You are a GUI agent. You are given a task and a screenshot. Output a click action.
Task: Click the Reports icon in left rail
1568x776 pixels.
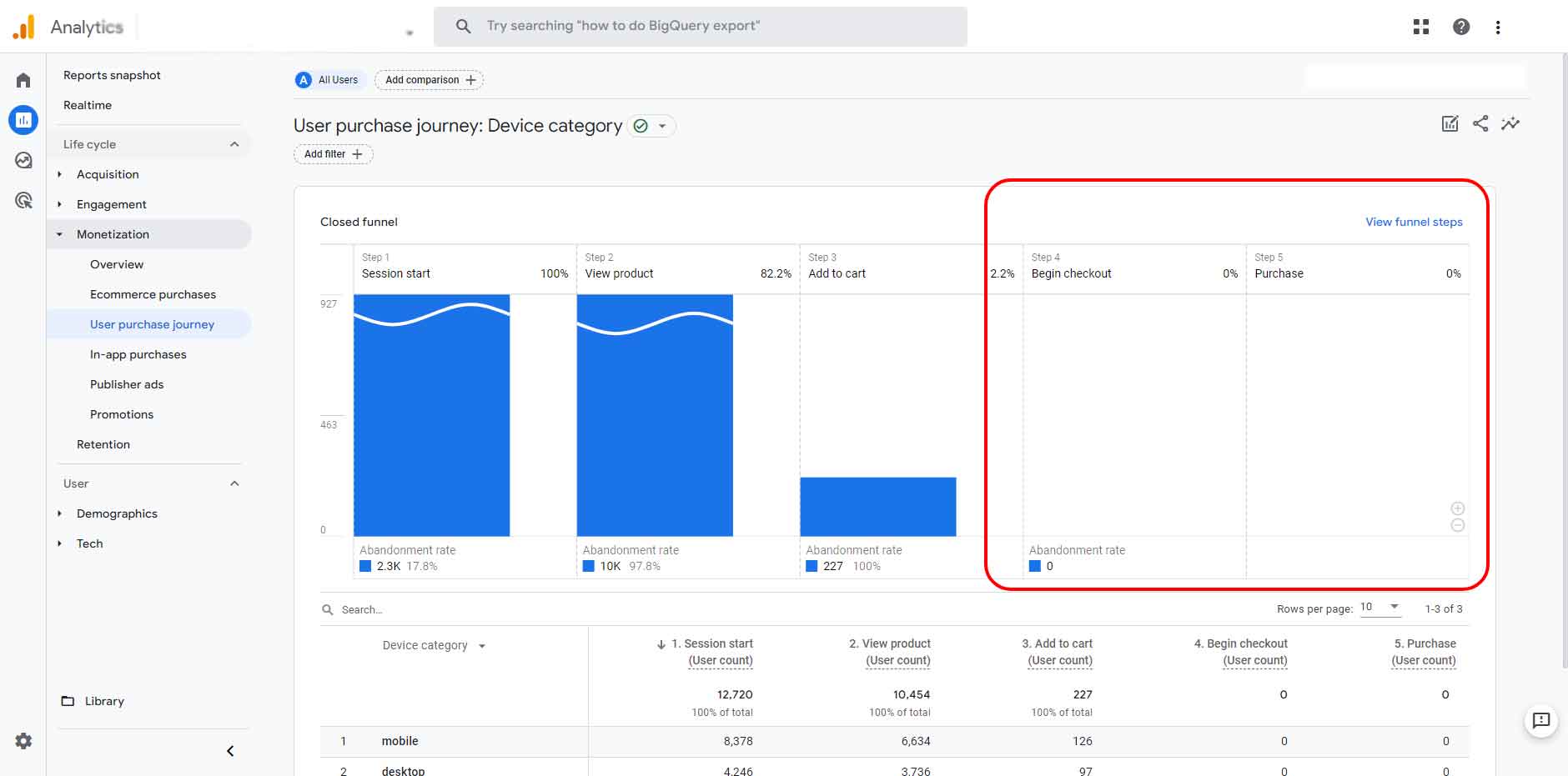(x=23, y=120)
